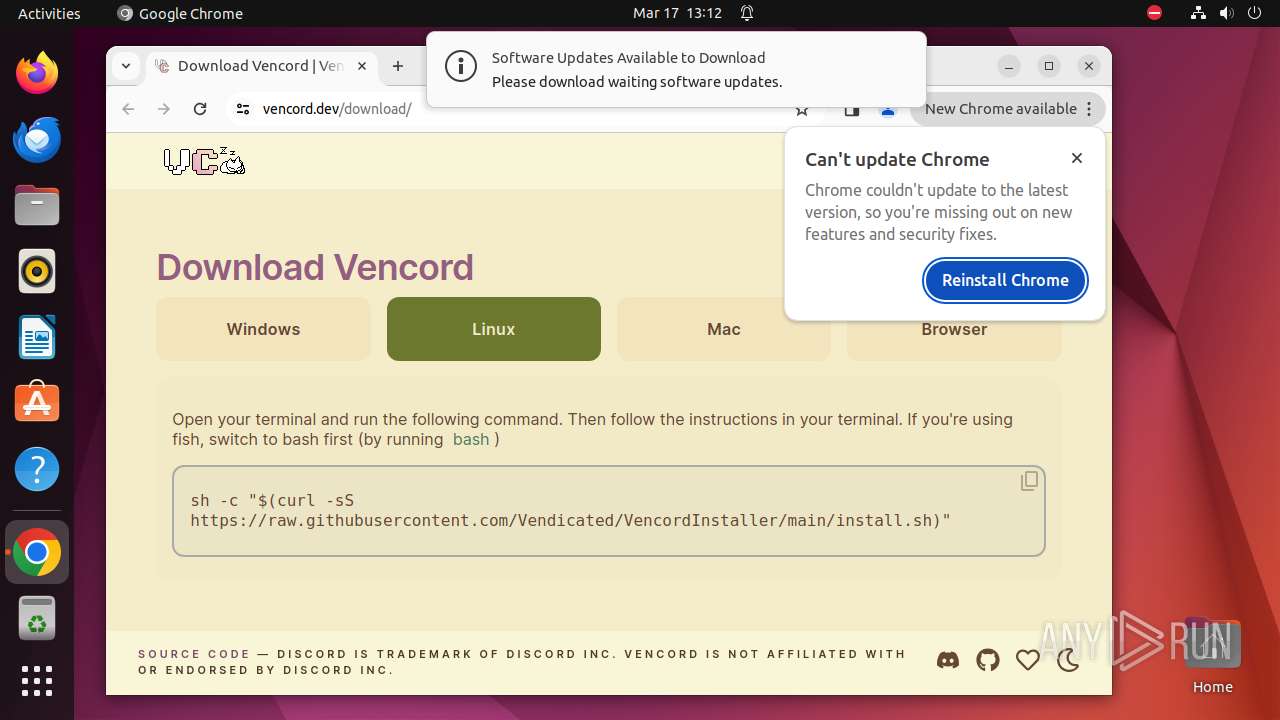Select the Mac download tab
Image resolution: width=1280 pixels, height=720 pixels.
click(724, 329)
